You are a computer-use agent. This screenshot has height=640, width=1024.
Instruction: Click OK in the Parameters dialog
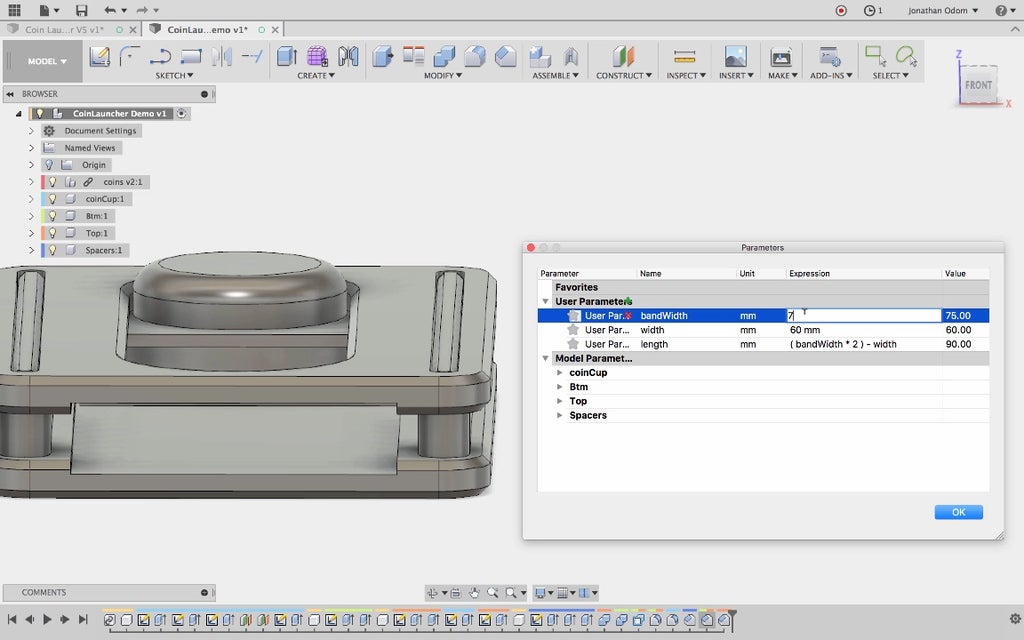958,512
